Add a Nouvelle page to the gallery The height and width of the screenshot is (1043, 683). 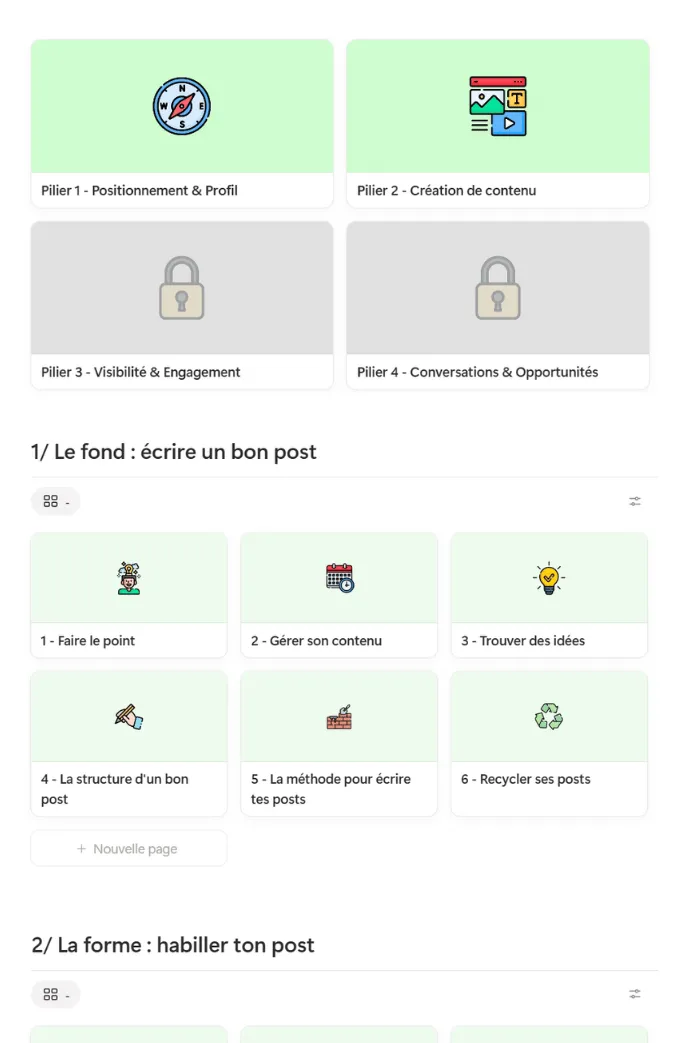point(129,849)
